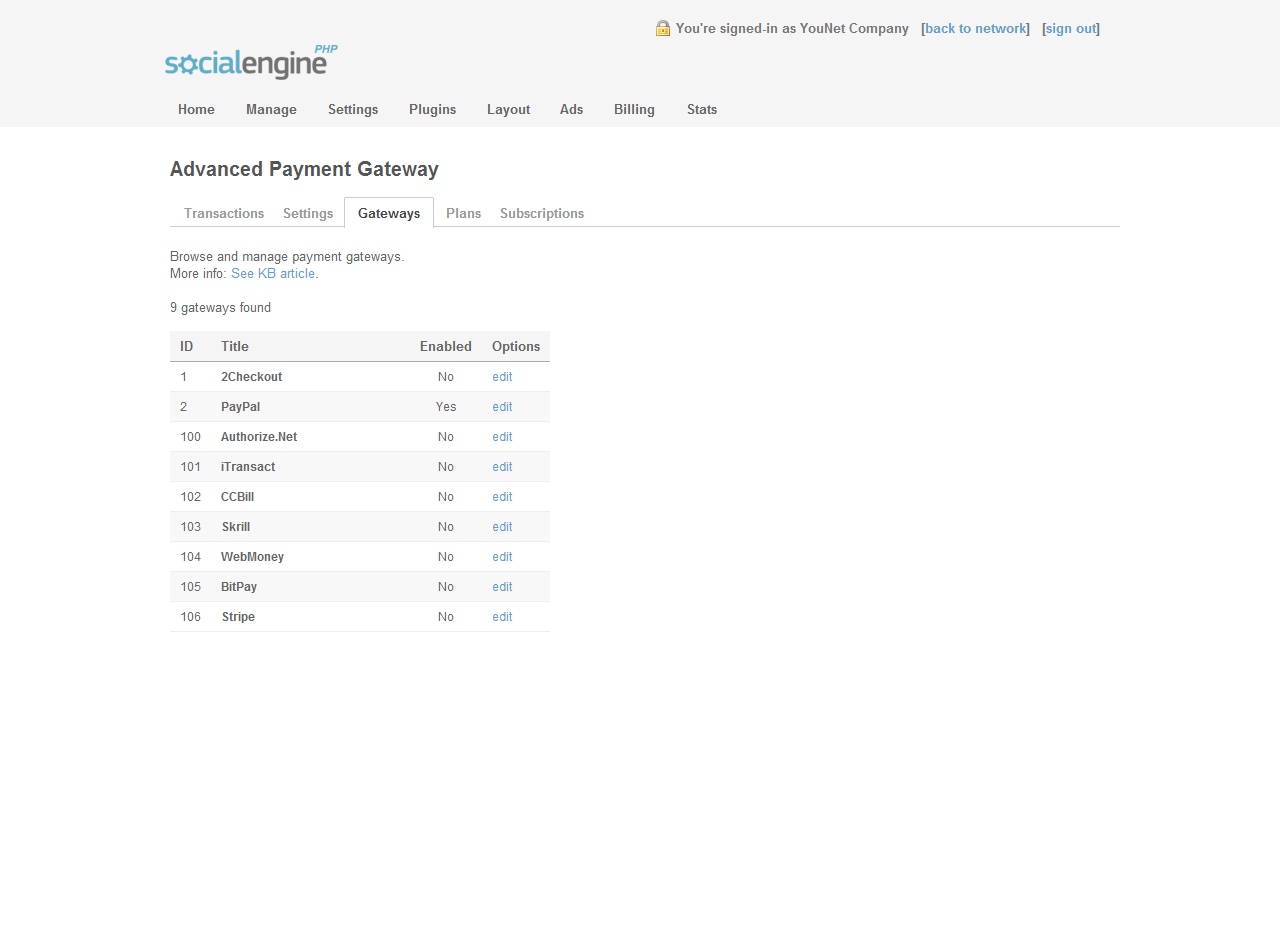Viewport: 1280px width, 940px height.
Task: Select the CCBill title cell
Action: (x=237, y=497)
